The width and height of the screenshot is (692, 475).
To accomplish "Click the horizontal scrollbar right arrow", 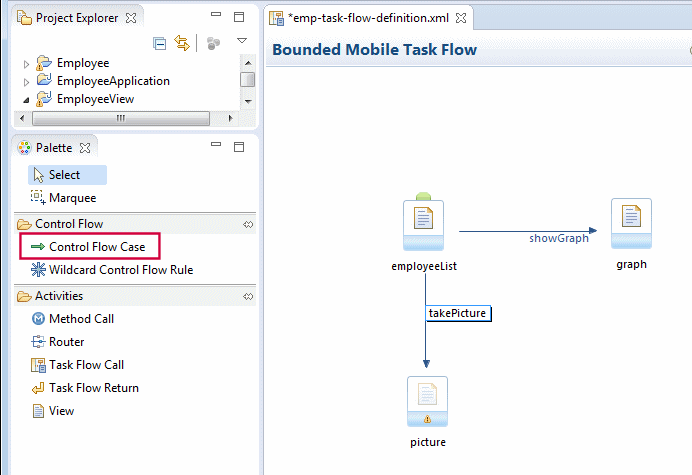I will pyautogui.click(x=230, y=118).
